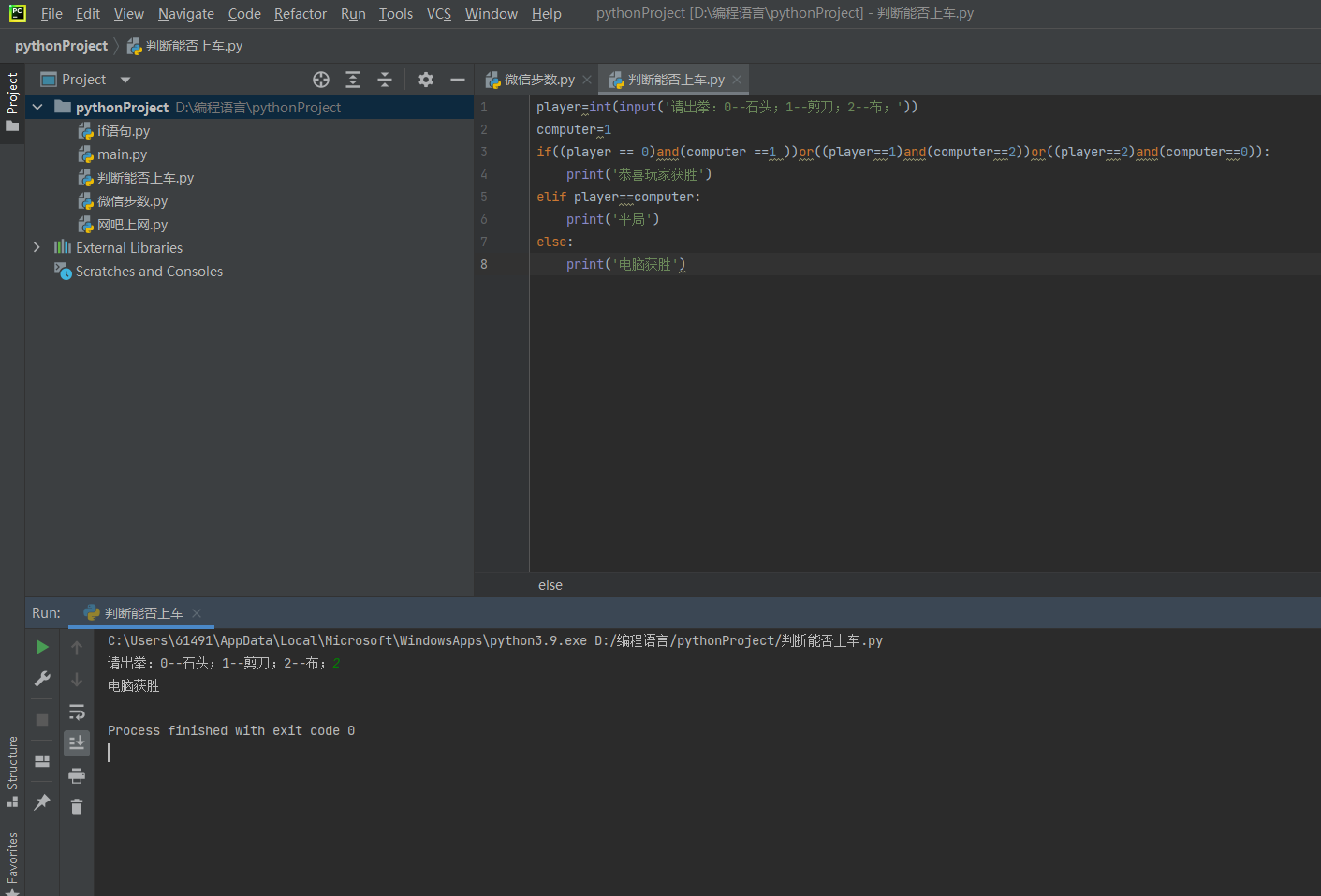This screenshot has height=896, width=1321.
Task: Open the Refactor menu
Action: 301,14
